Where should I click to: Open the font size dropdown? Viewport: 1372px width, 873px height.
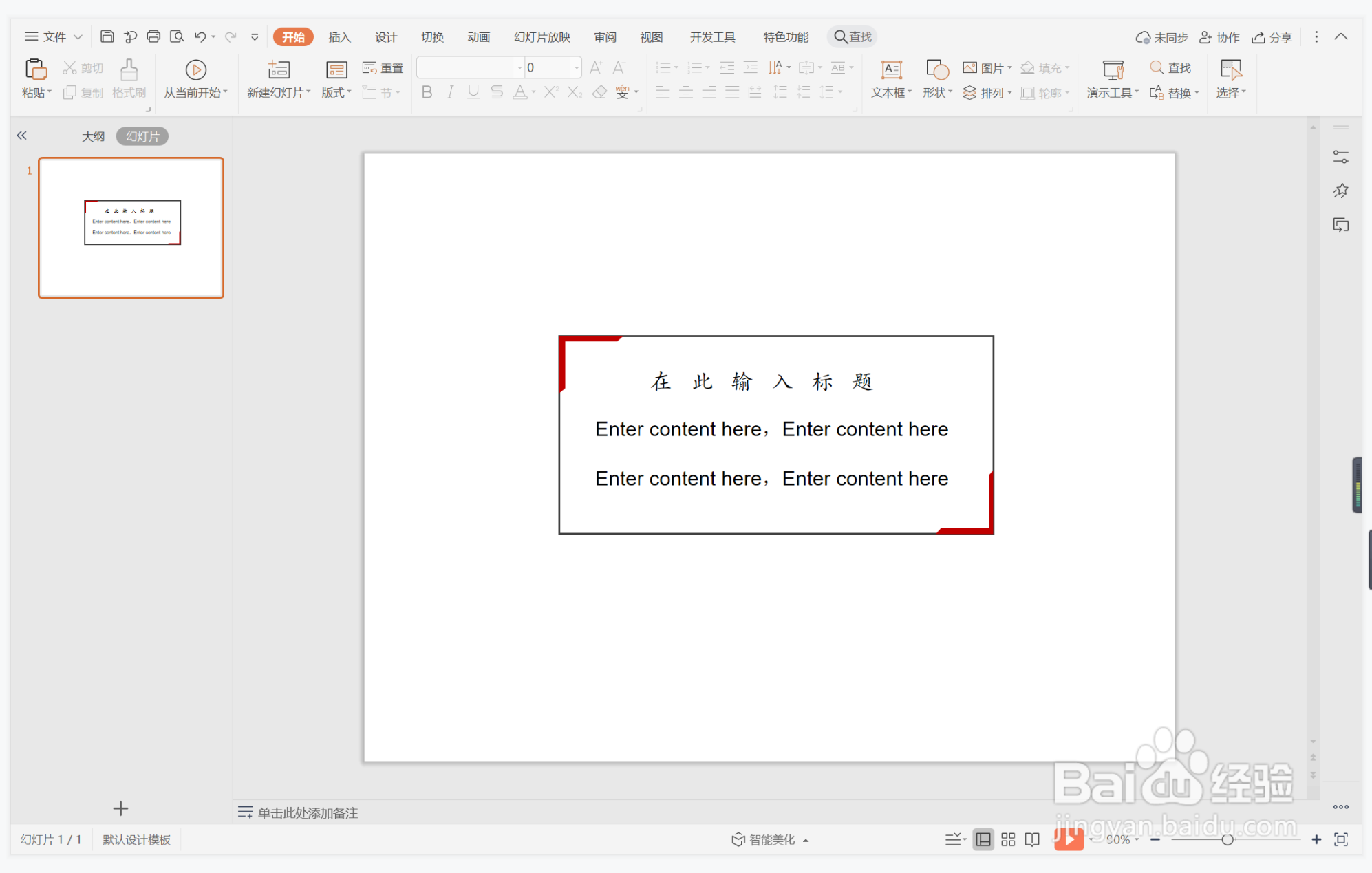(x=576, y=67)
